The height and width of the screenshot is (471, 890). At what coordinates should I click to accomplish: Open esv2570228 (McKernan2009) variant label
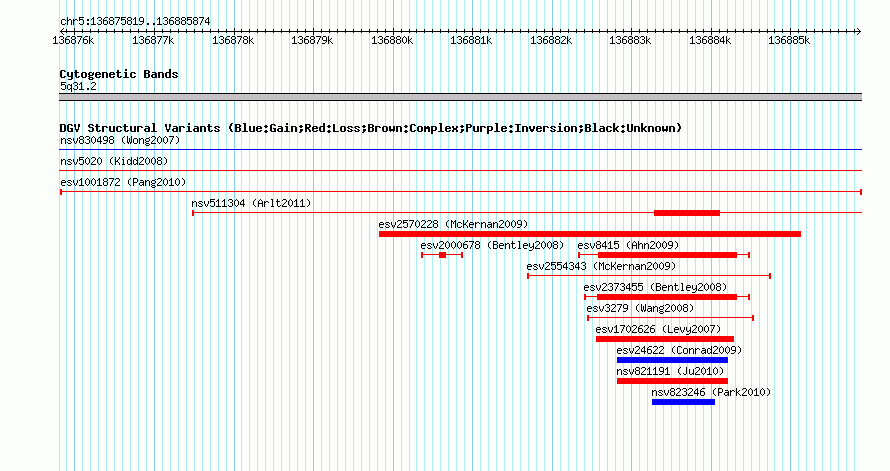[x=453, y=224]
